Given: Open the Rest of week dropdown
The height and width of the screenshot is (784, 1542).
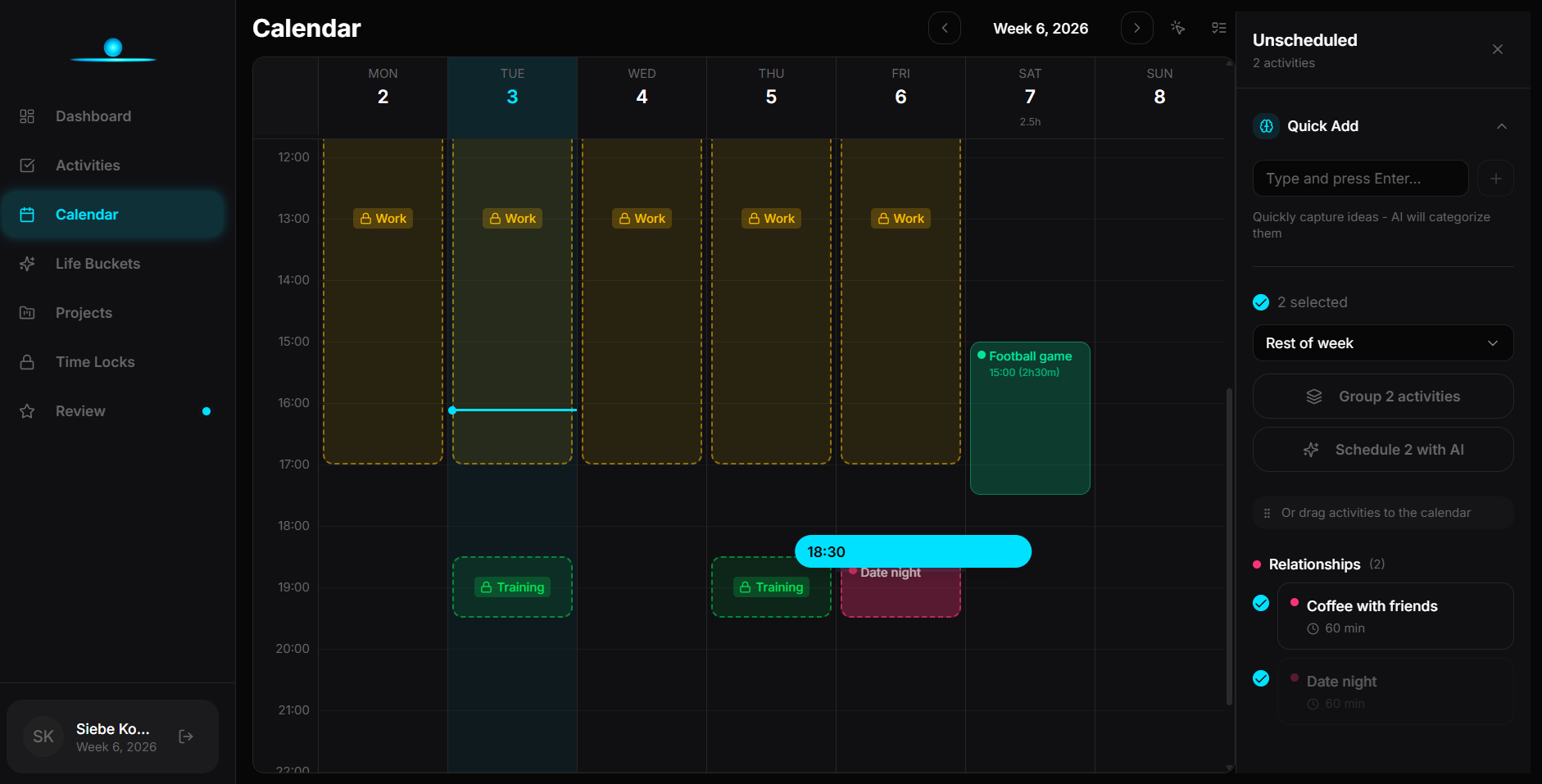Looking at the screenshot, I should pos(1381,342).
